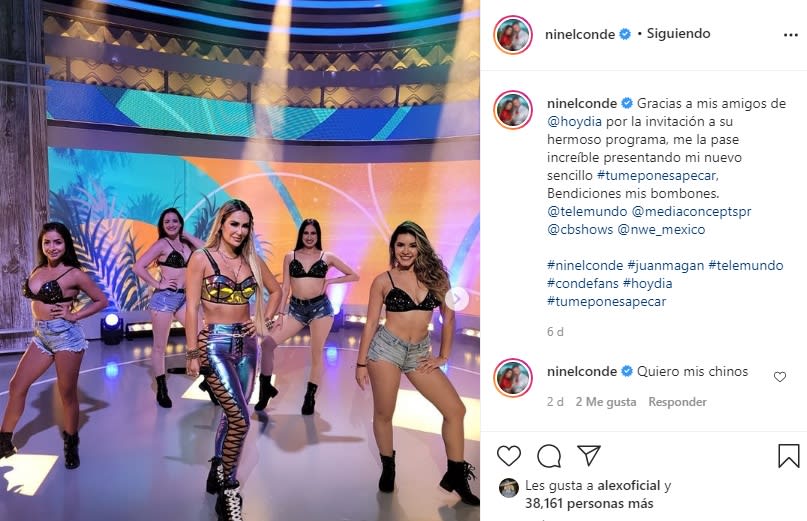Open ninelconde profile picture in header
Screen dimensions: 807x521
coord(513,34)
